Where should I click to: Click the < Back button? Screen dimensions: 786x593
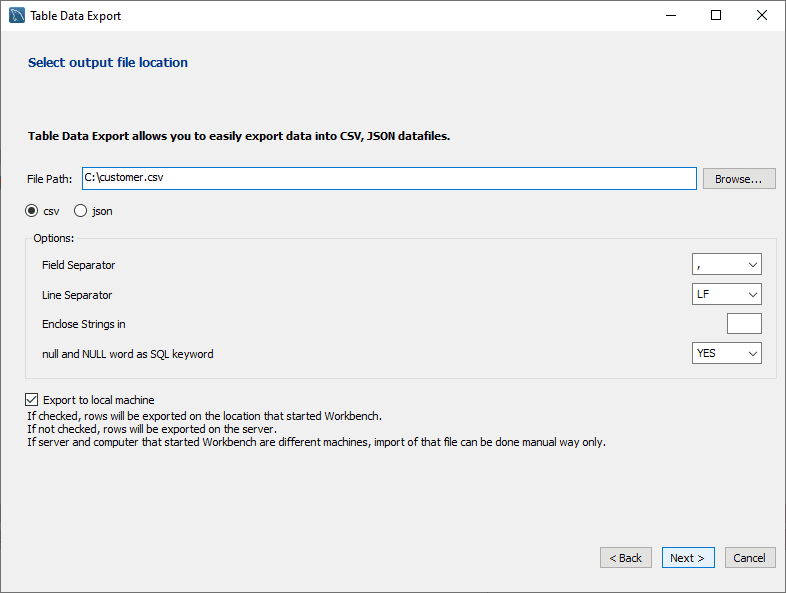pyautogui.click(x=626, y=557)
